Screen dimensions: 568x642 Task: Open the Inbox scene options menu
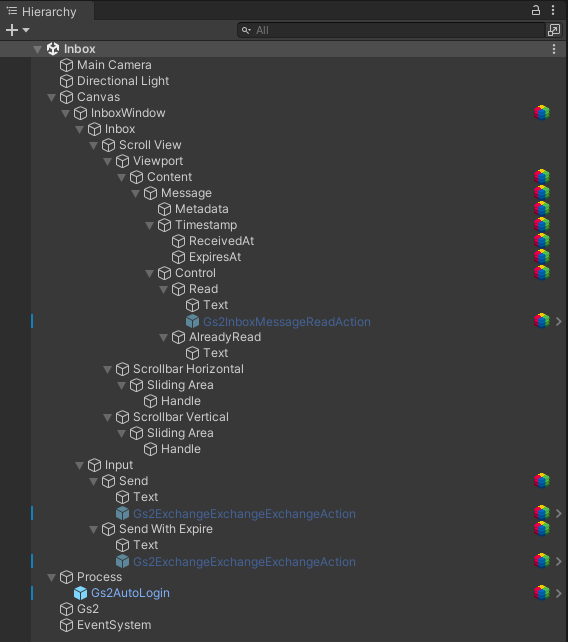pos(554,49)
